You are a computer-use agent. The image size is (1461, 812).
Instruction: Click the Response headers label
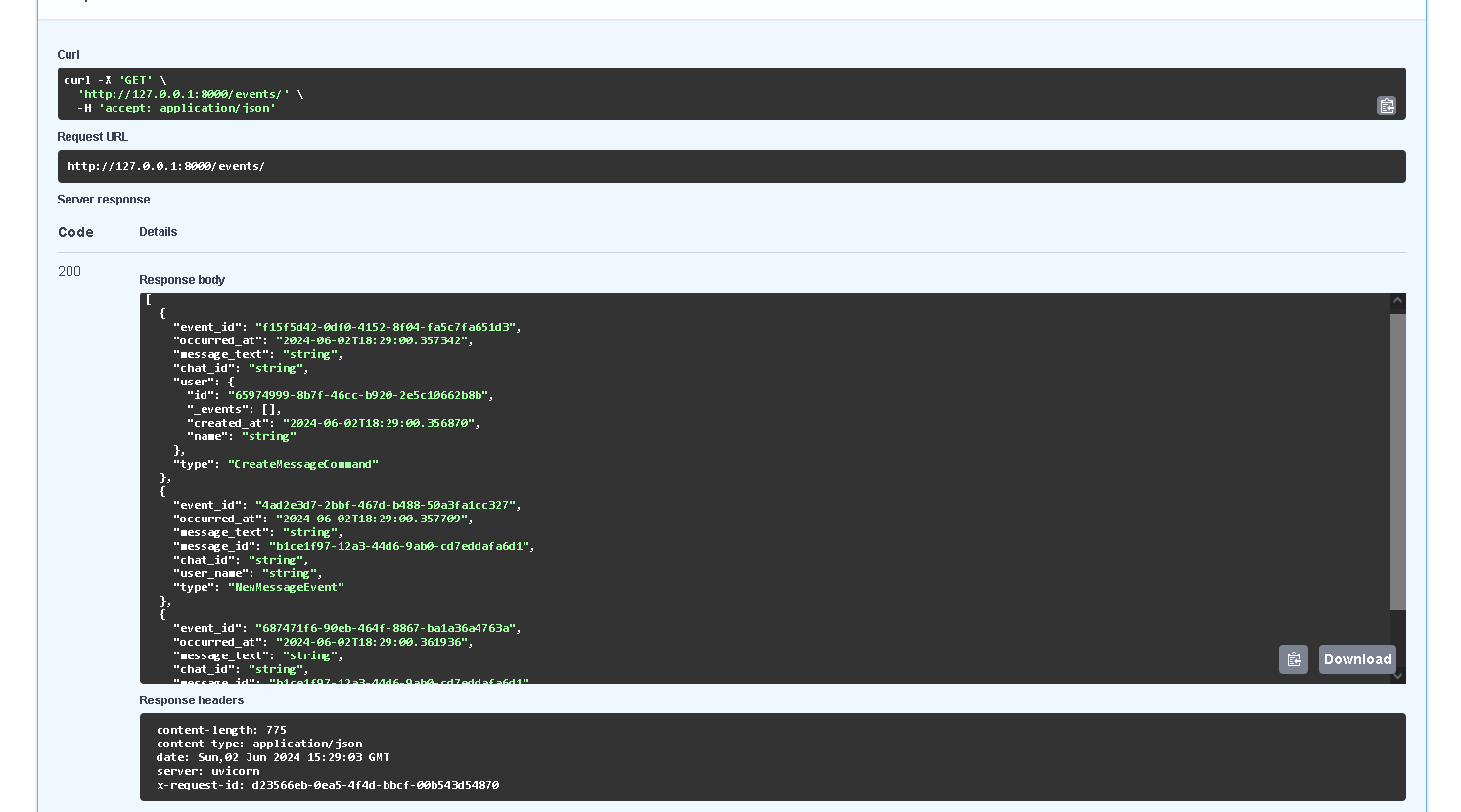[x=192, y=700]
